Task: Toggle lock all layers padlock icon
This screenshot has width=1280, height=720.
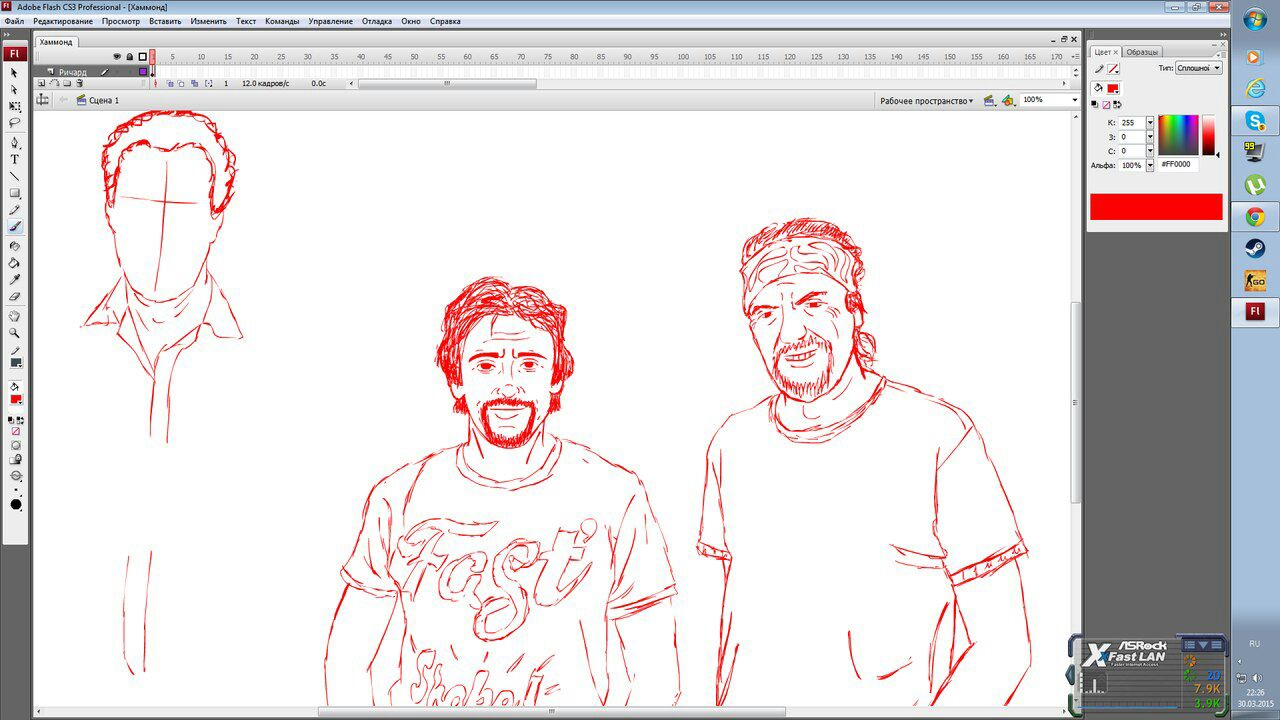Action: point(129,57)
